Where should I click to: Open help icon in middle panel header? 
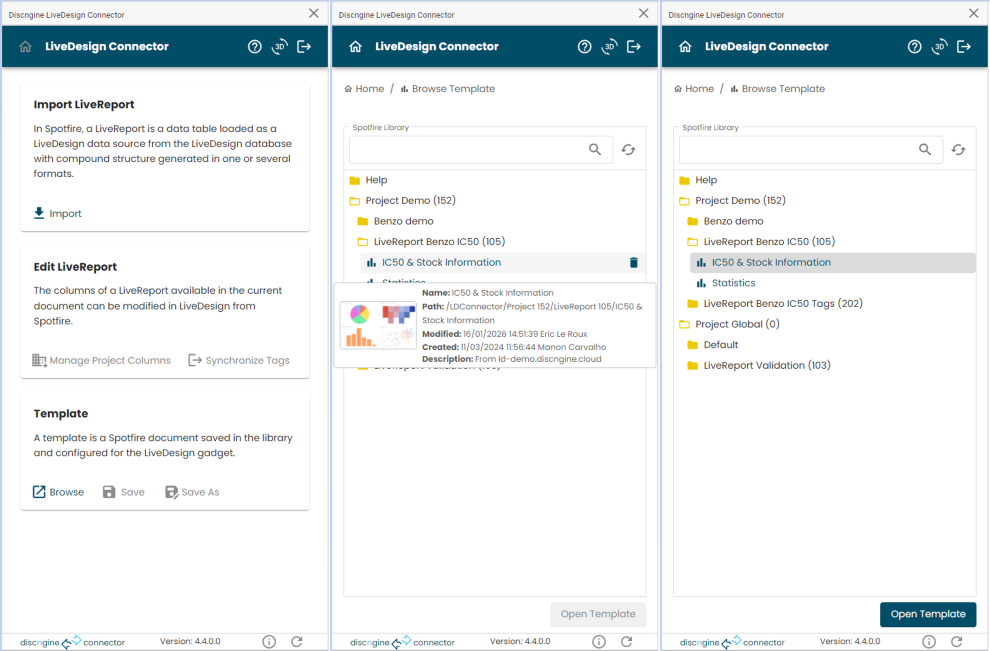585,47
